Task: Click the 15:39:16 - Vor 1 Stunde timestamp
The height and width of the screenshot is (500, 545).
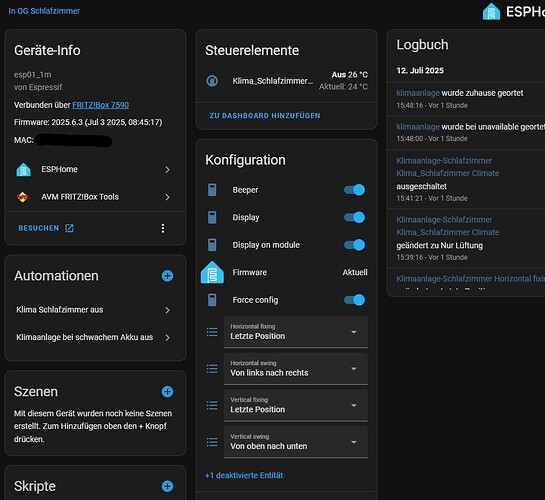Action: click(432, 257)
